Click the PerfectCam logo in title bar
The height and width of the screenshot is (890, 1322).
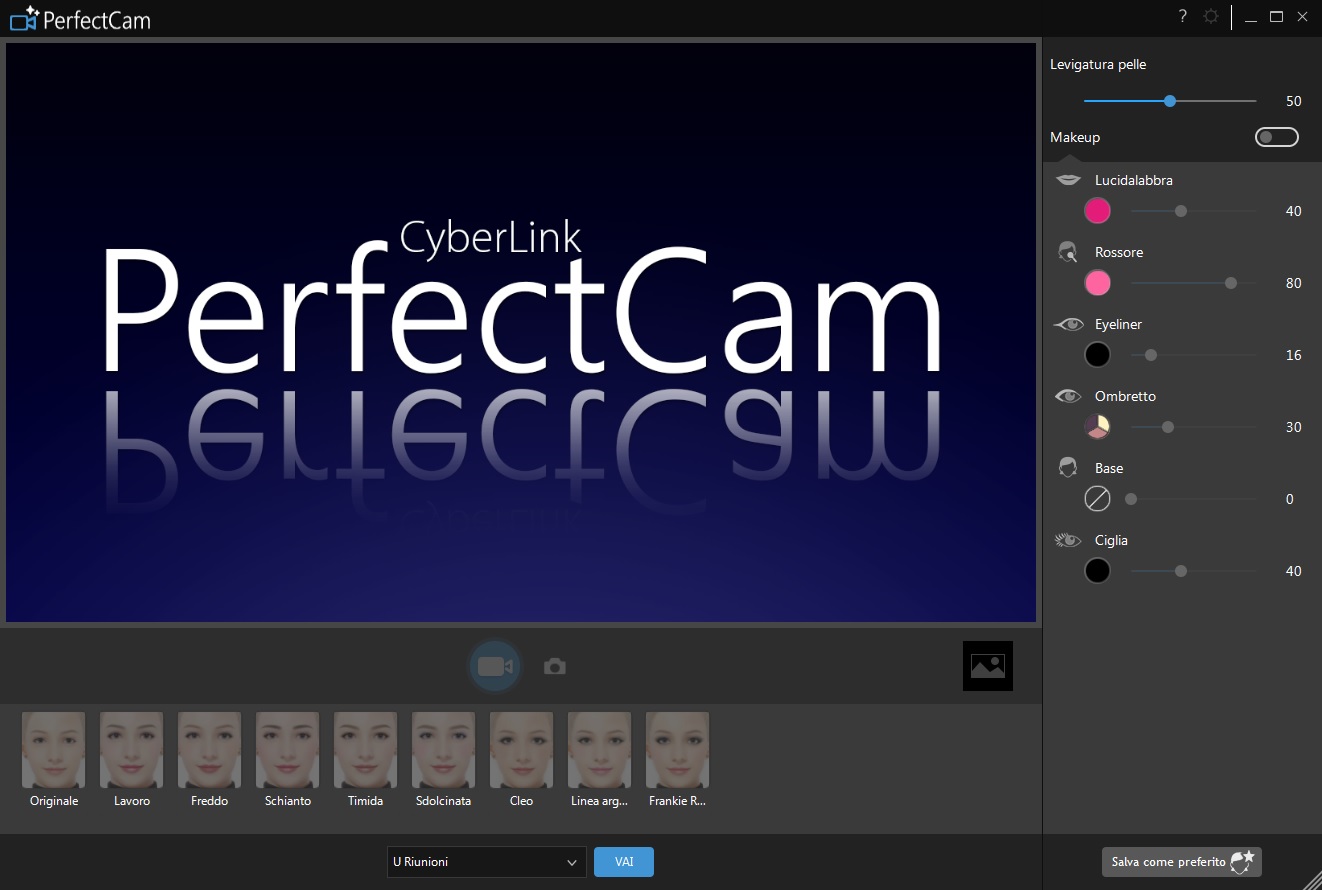coord(80,18)
